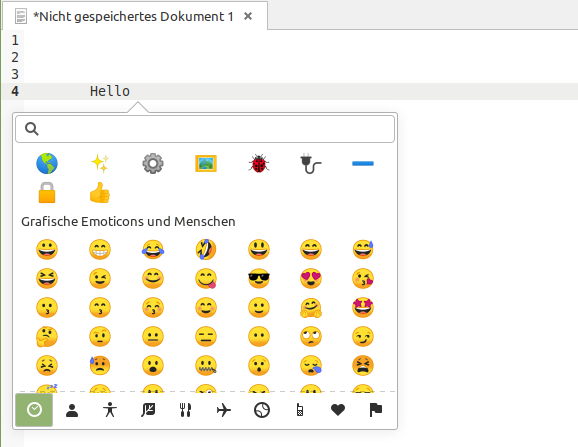Switch to activities ball category
This screenshot has width=578, height=447.
click(x=262, y=410)
